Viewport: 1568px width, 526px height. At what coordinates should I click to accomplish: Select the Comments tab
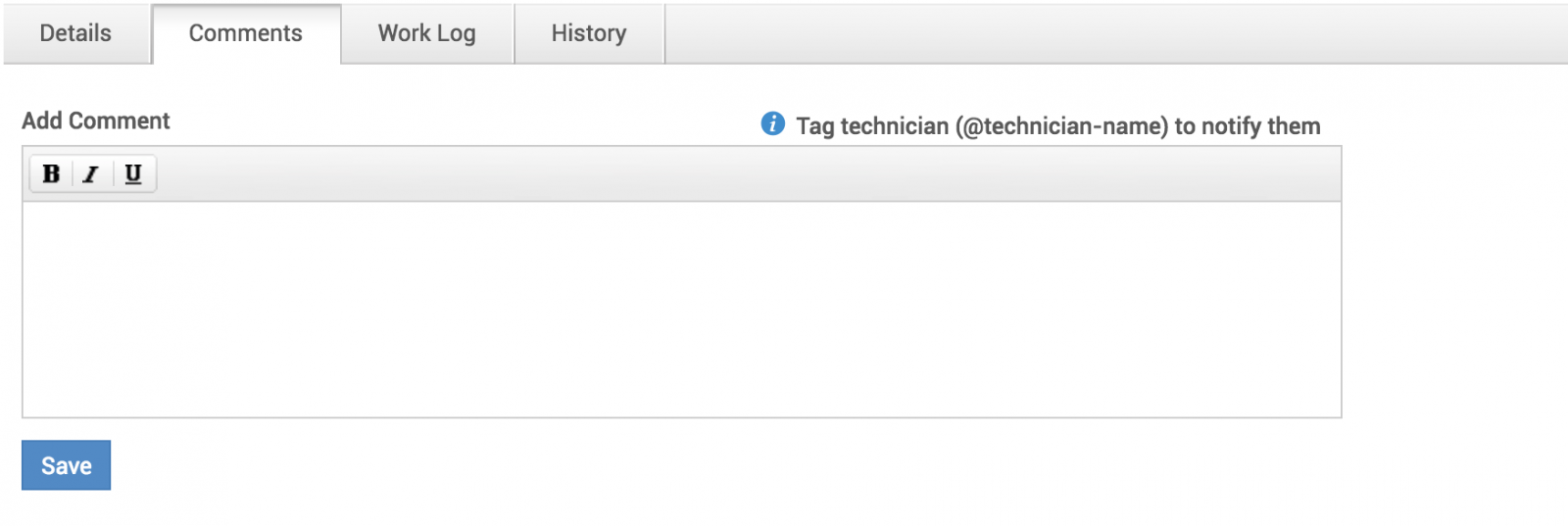point(245,33)
